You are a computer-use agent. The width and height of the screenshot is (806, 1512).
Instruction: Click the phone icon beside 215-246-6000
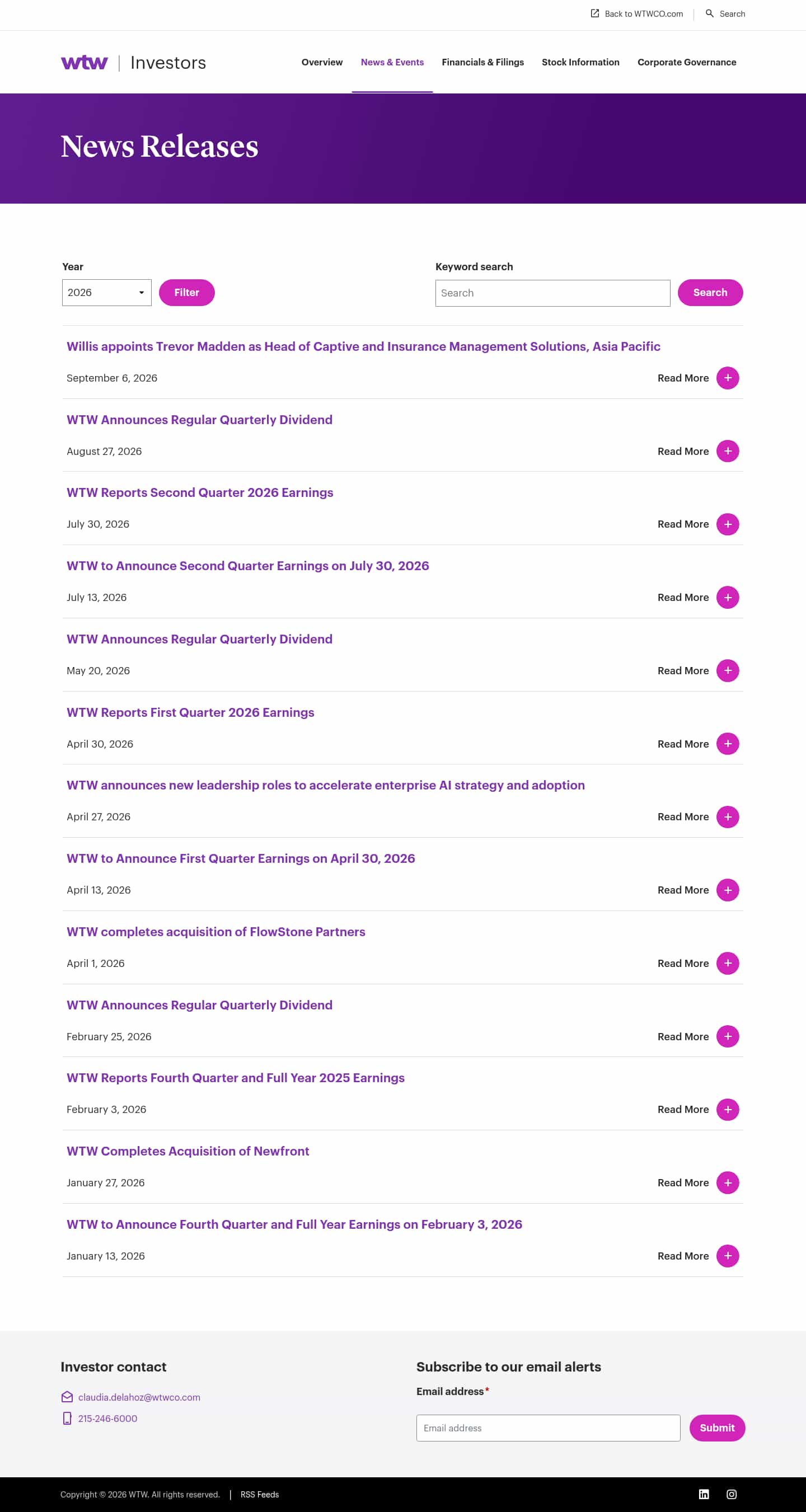(x=67, y=1418)
